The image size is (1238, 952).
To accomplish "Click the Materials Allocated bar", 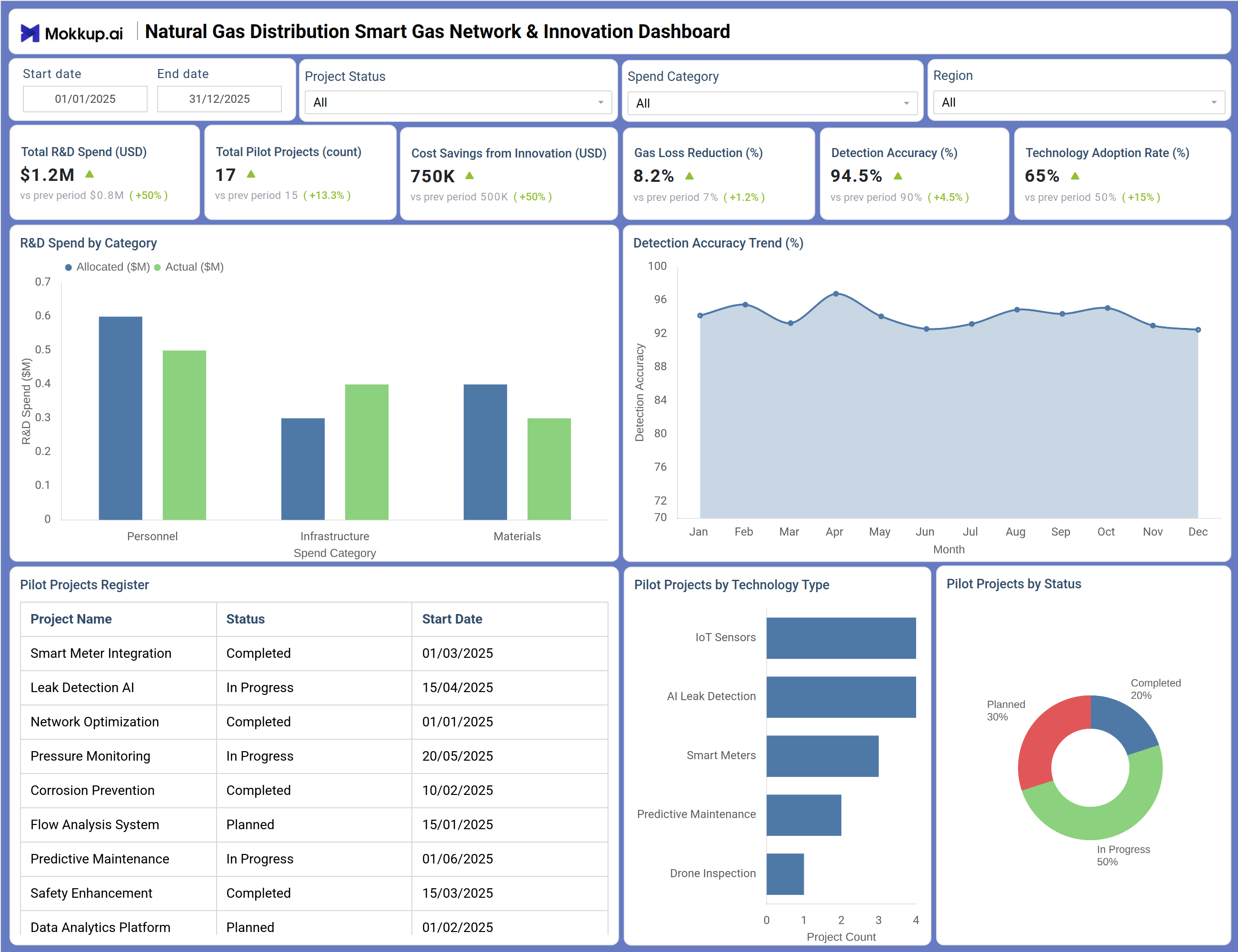I will pos(485,452).
